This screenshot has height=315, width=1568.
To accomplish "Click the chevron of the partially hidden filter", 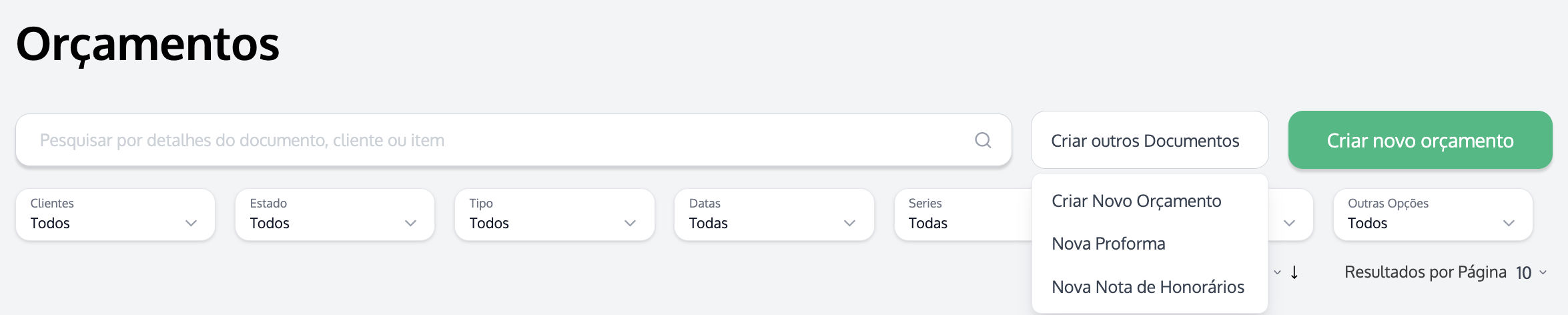I will (1289, 223).
